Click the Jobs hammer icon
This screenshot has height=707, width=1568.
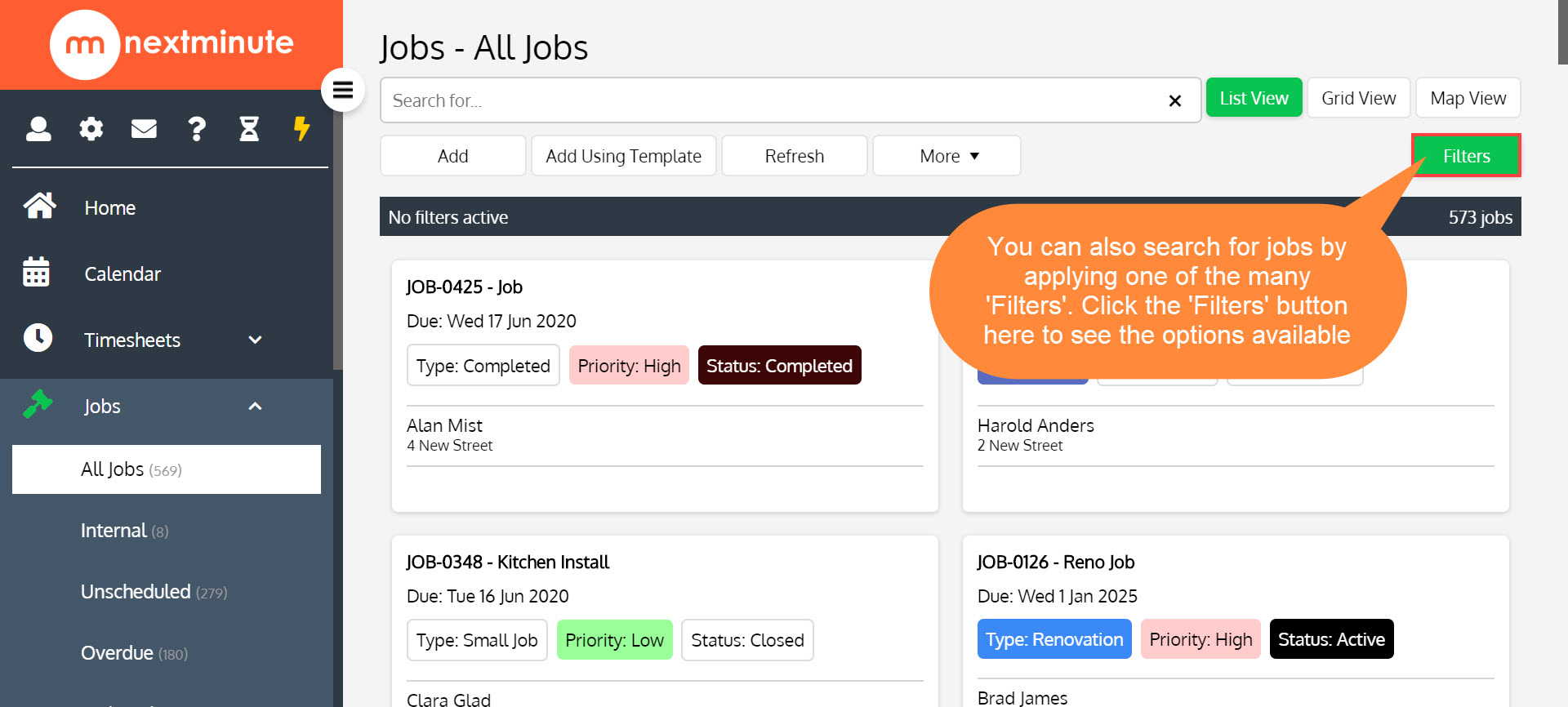pos(38,403)
